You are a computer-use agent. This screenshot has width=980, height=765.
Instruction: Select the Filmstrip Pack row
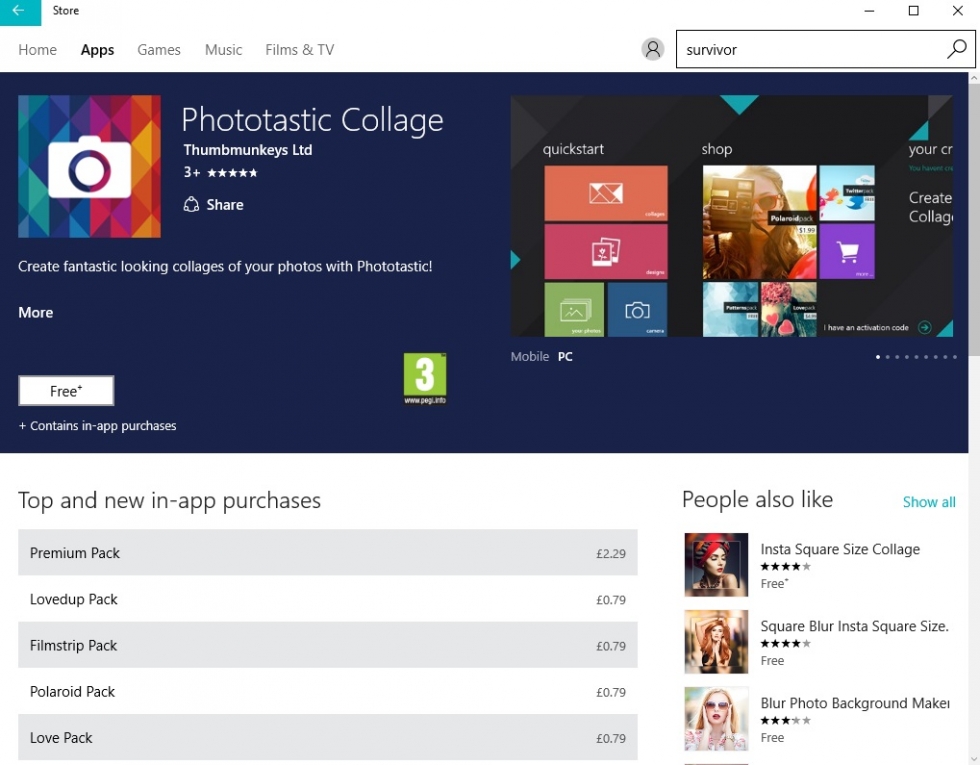coord(328,645)
